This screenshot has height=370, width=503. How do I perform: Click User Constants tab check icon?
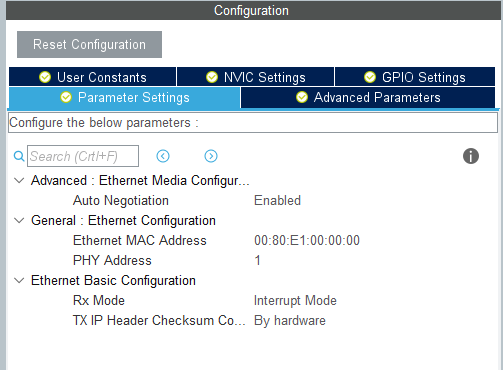click(45, 77)
